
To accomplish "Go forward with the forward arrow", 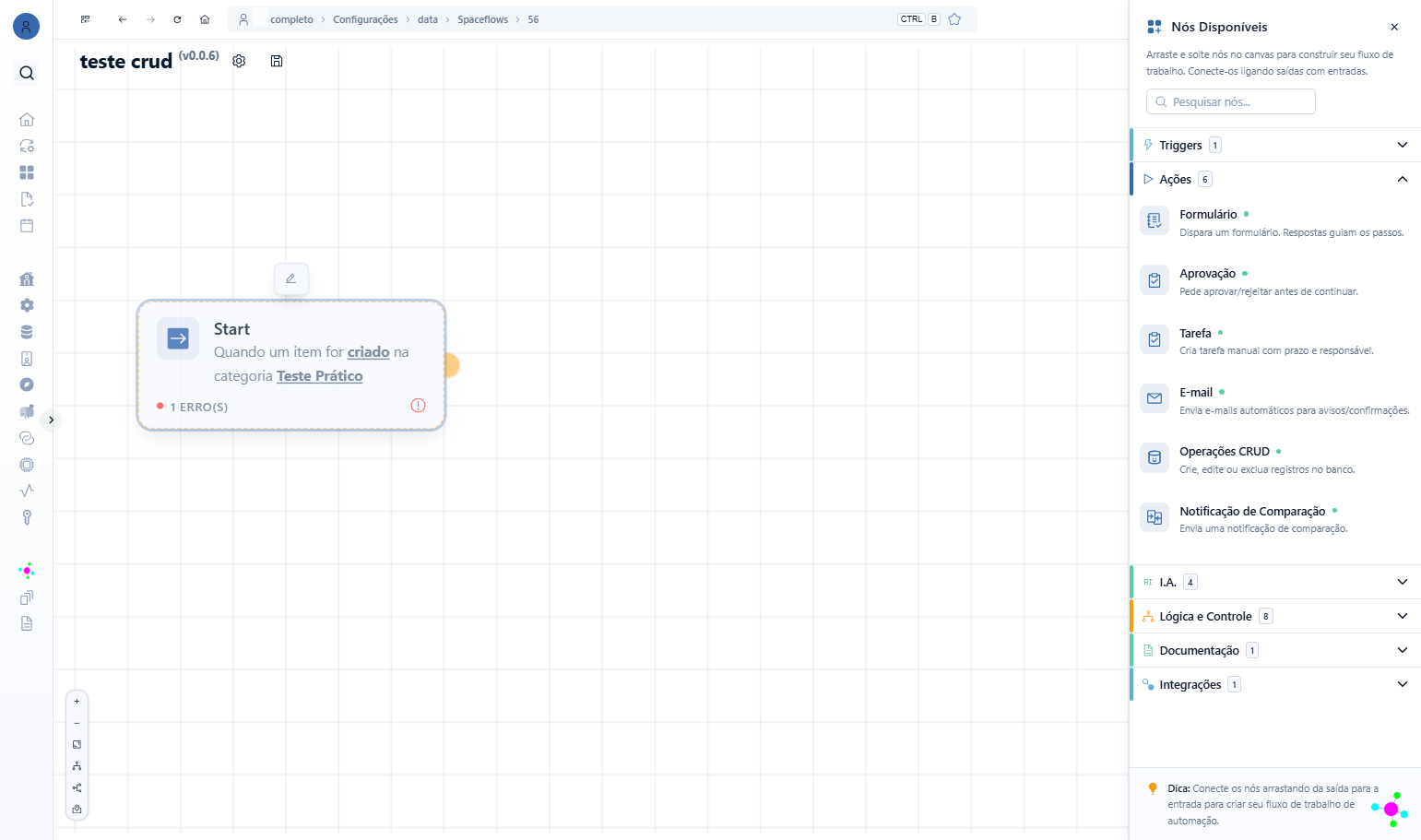I will click(150, 19).
